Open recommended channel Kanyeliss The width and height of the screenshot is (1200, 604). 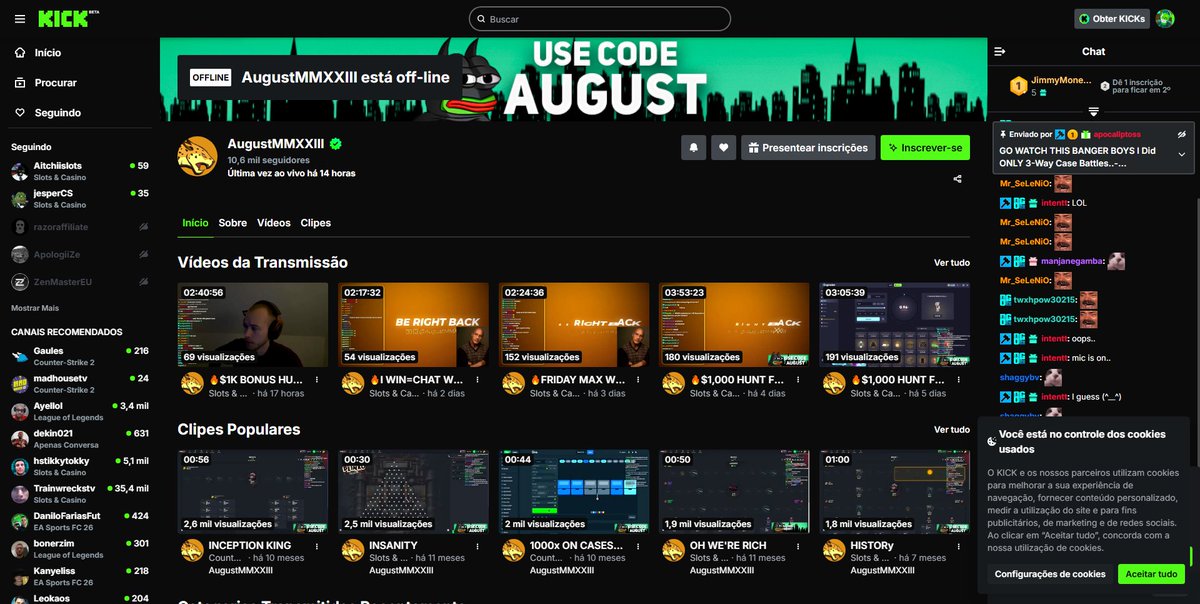coord(79,576)
